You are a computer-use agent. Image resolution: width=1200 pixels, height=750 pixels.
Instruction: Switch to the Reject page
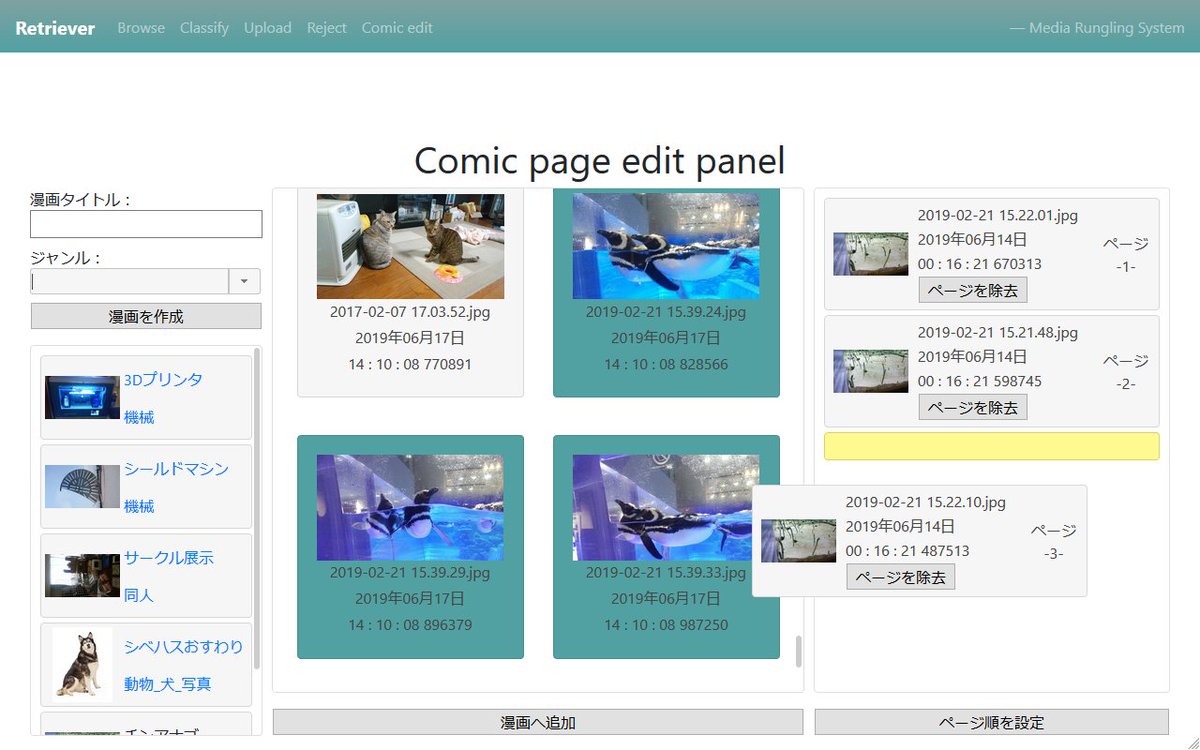[x=327, y=28]
